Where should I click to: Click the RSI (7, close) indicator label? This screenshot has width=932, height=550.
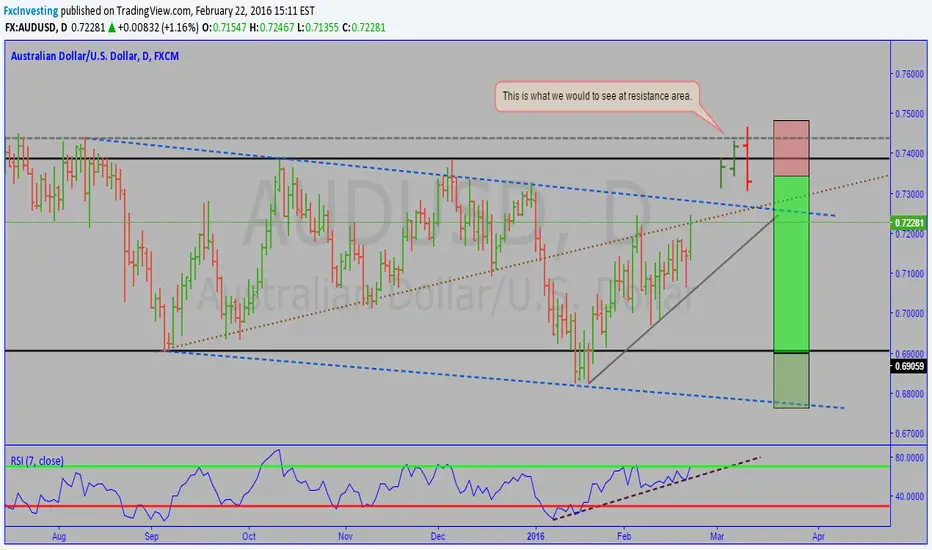(x=37, y=461)
